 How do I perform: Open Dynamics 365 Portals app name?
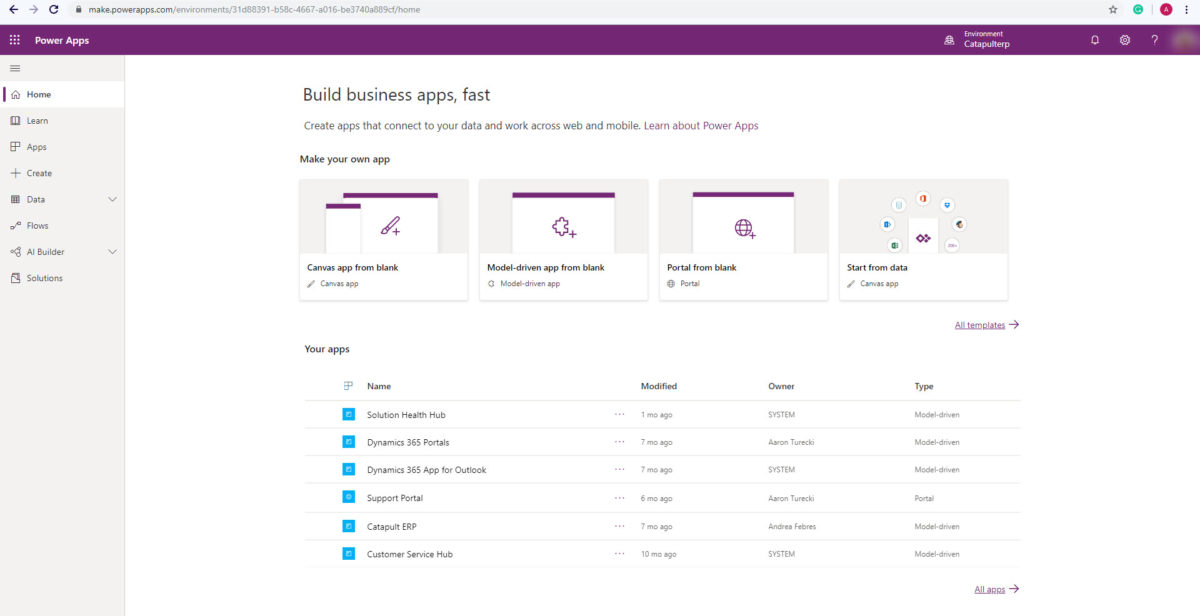point(408,442)
